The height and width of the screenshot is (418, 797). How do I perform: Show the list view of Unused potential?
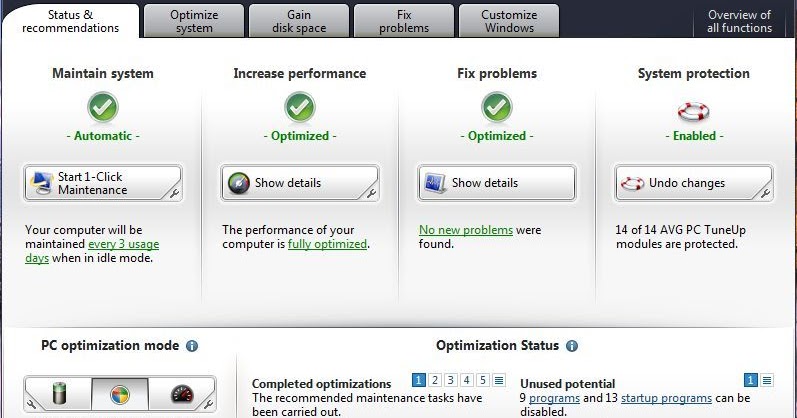pos(767,380)
